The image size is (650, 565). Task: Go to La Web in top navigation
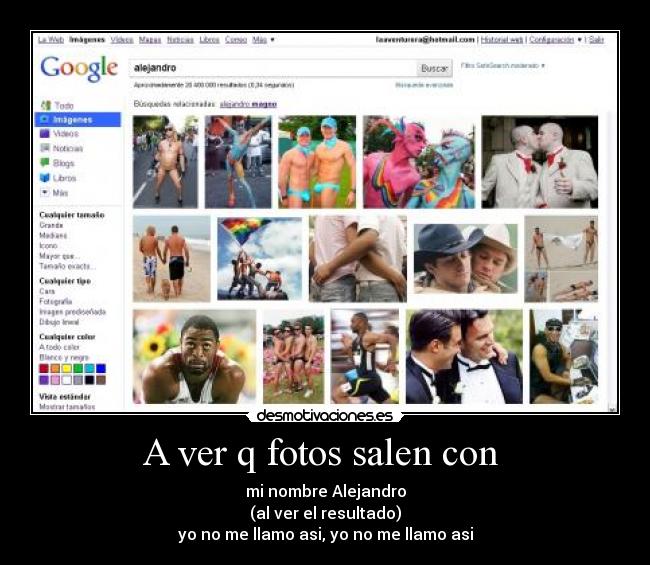tap(51, 40)
